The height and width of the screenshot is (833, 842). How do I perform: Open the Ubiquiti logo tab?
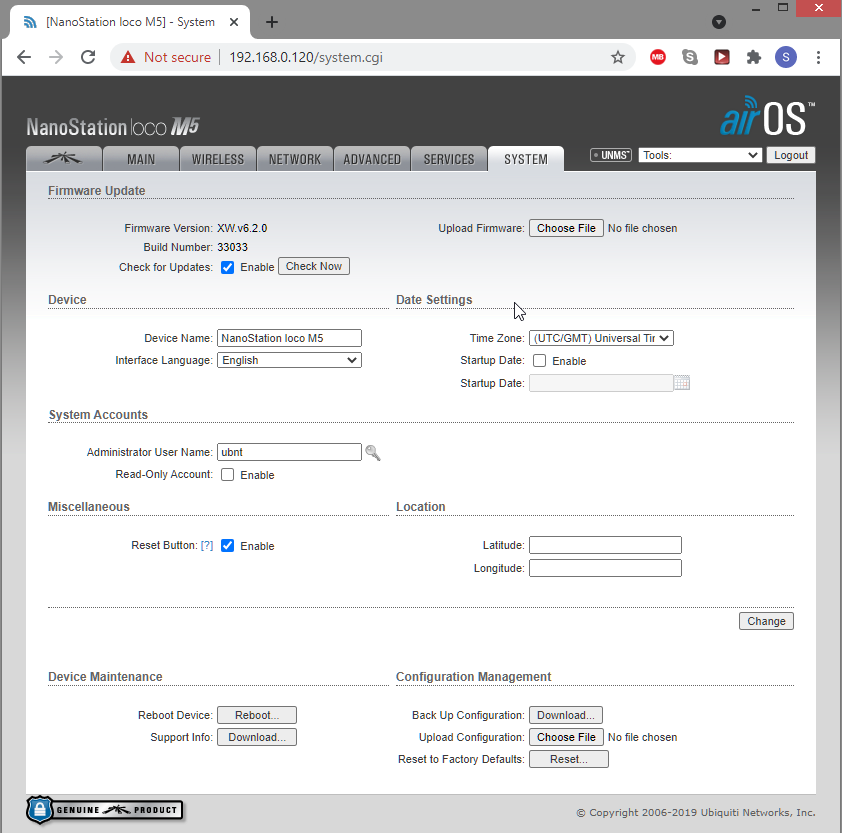[63, 159]
